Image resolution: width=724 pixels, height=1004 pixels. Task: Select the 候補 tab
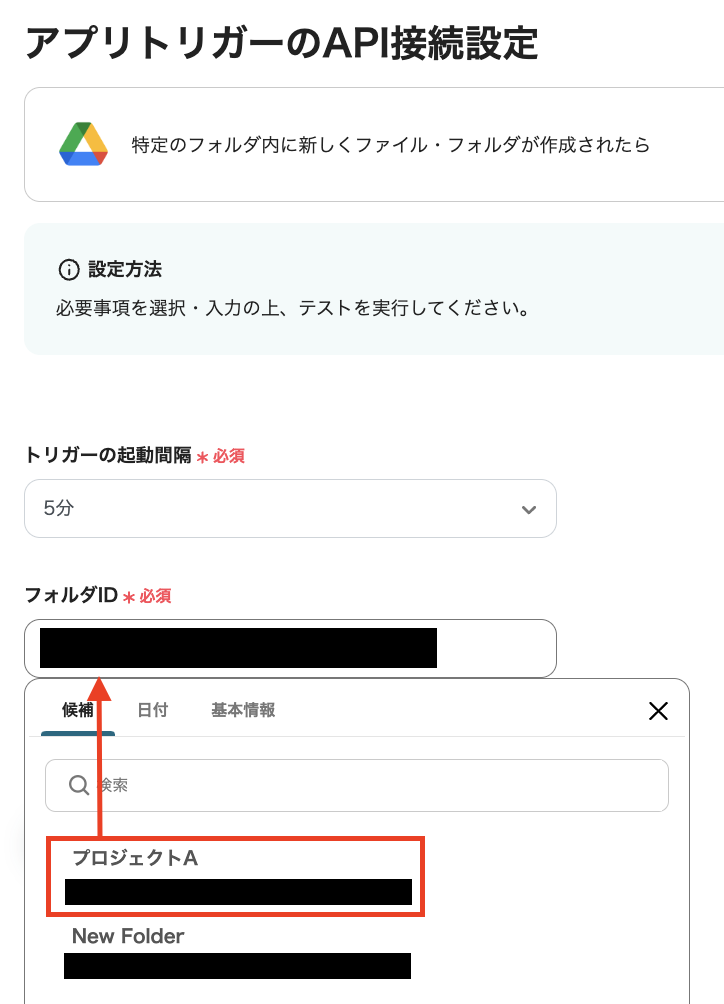pyautogui.click(x=79, y=709)
